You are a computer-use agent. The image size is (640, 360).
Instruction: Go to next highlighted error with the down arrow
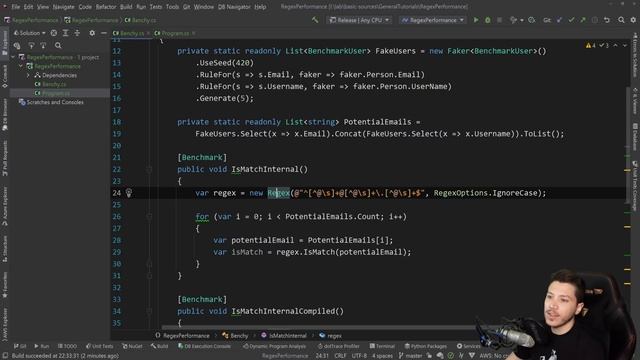pos(625,45)
